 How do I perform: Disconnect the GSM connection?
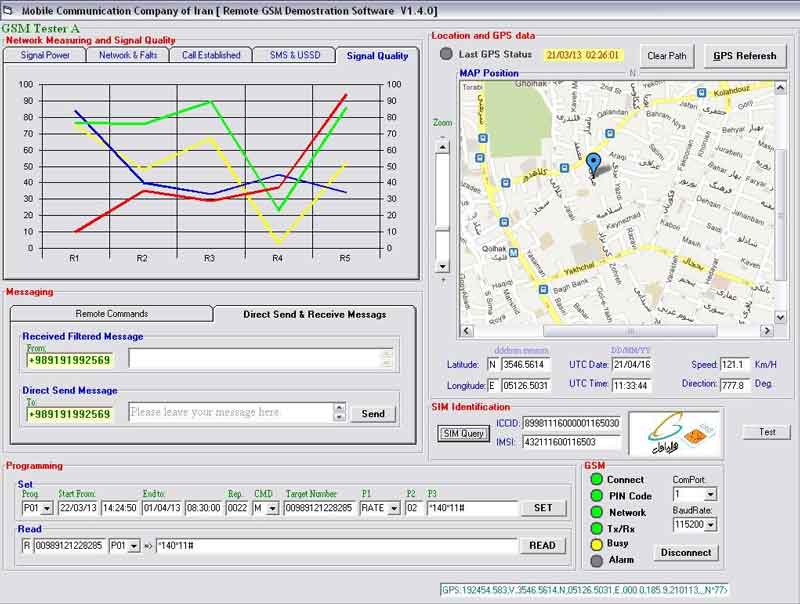click(686, 552)
